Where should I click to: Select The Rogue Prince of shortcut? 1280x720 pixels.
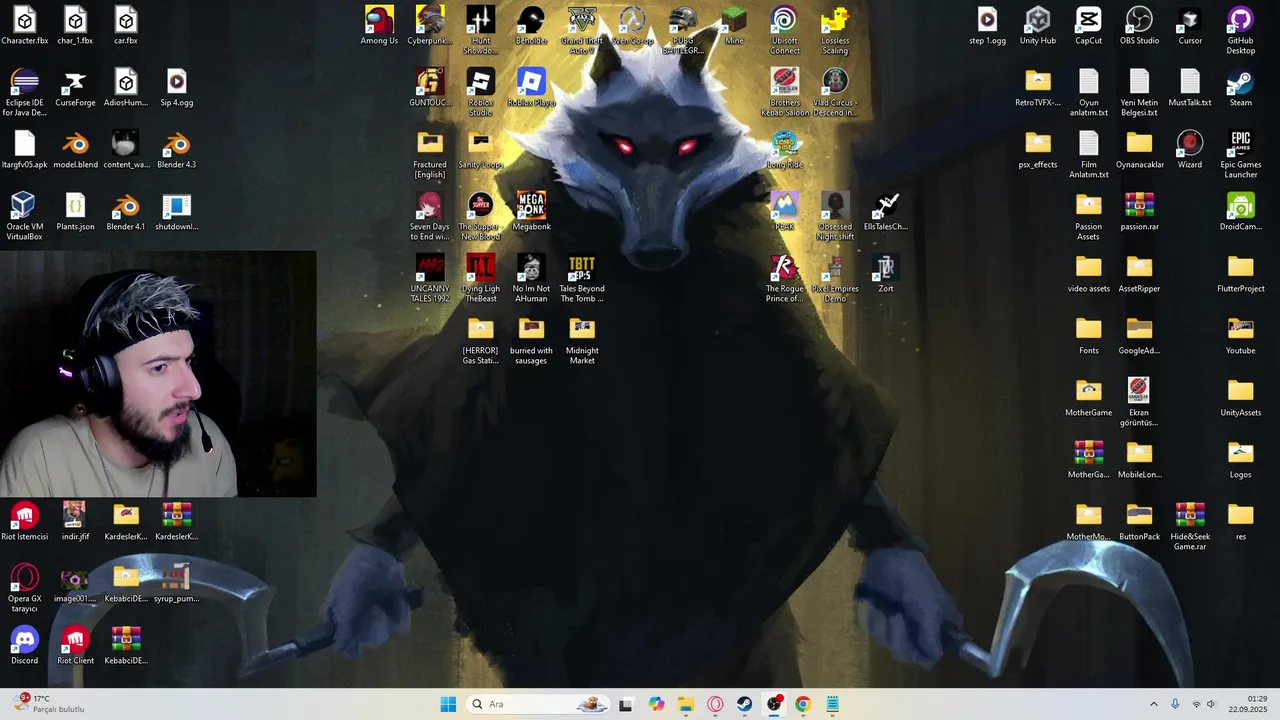[x=784, y=278]
